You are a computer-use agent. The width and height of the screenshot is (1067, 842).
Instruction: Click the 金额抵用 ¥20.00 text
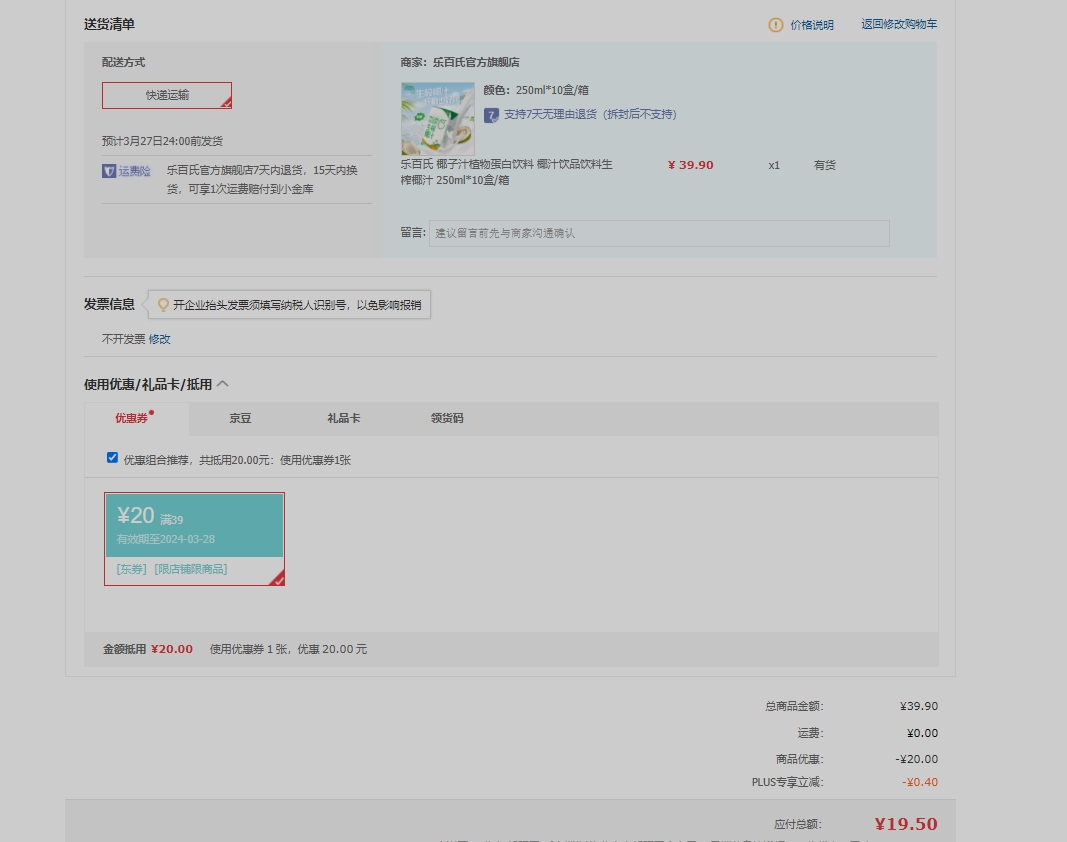coord(148,649)
